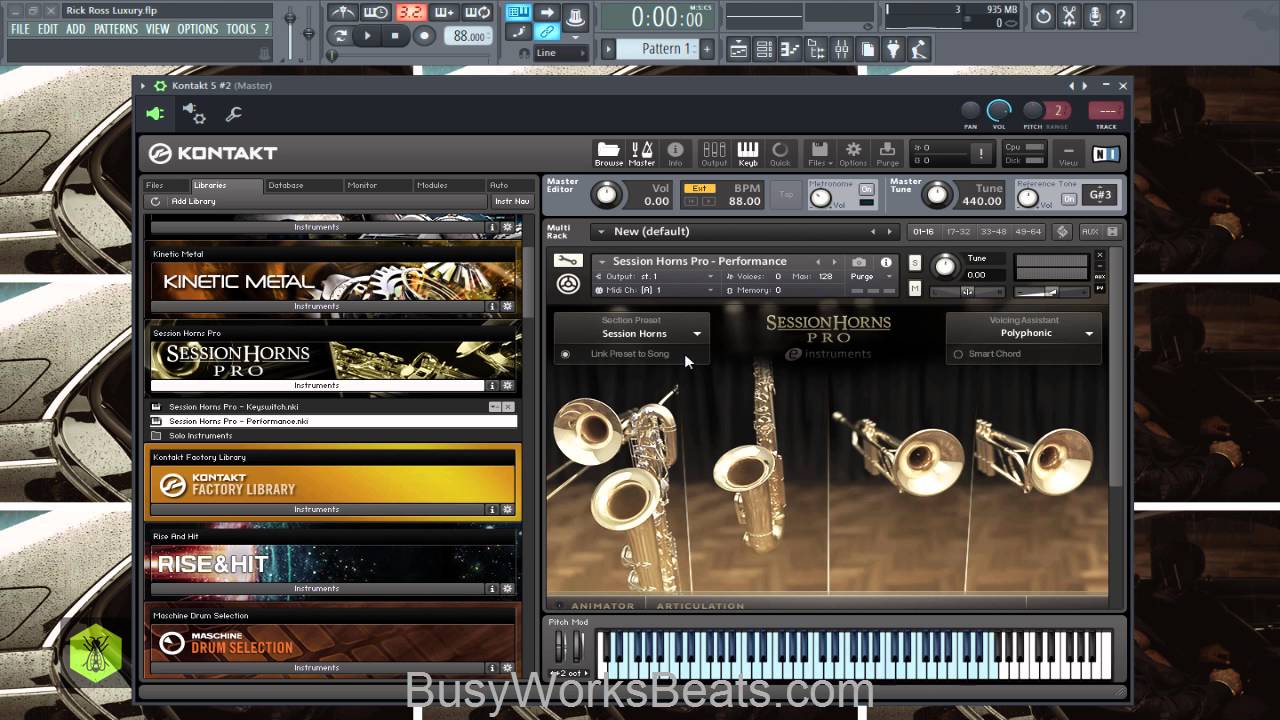Click the Info icon in Kontakt header

pyautogui.click(x=675, y=153)
